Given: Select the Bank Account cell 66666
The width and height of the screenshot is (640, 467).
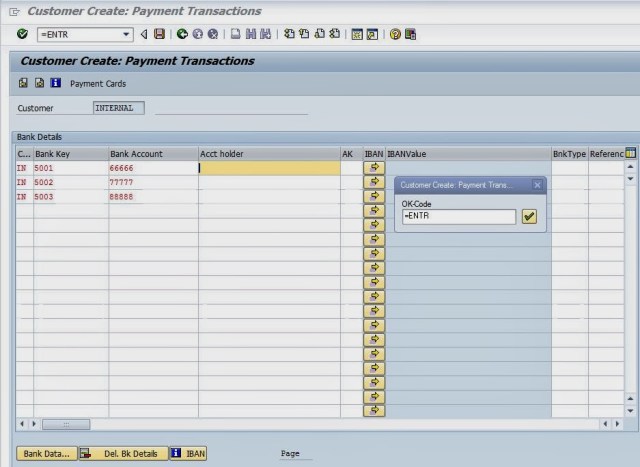Looking at the screenshot, I should coord(153,168).
